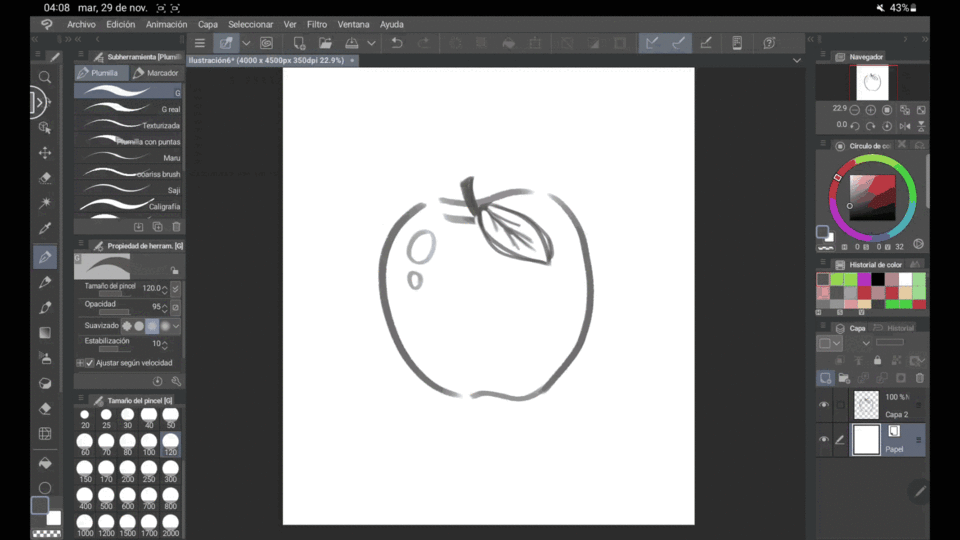
Task: Switch to the Marcador tab
Action: pyautogui.click(x=156, y=73)
